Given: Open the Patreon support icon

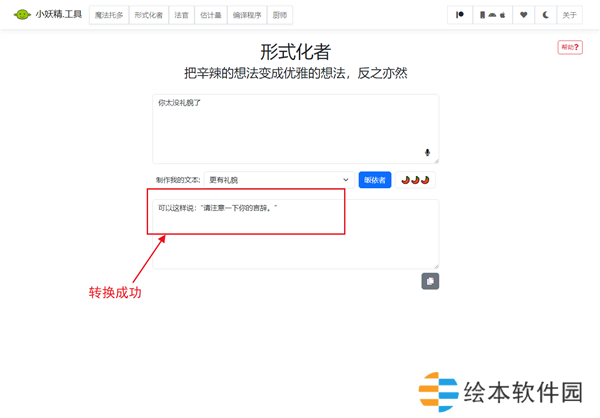Looking at the screenshot, I should point(460,15).
